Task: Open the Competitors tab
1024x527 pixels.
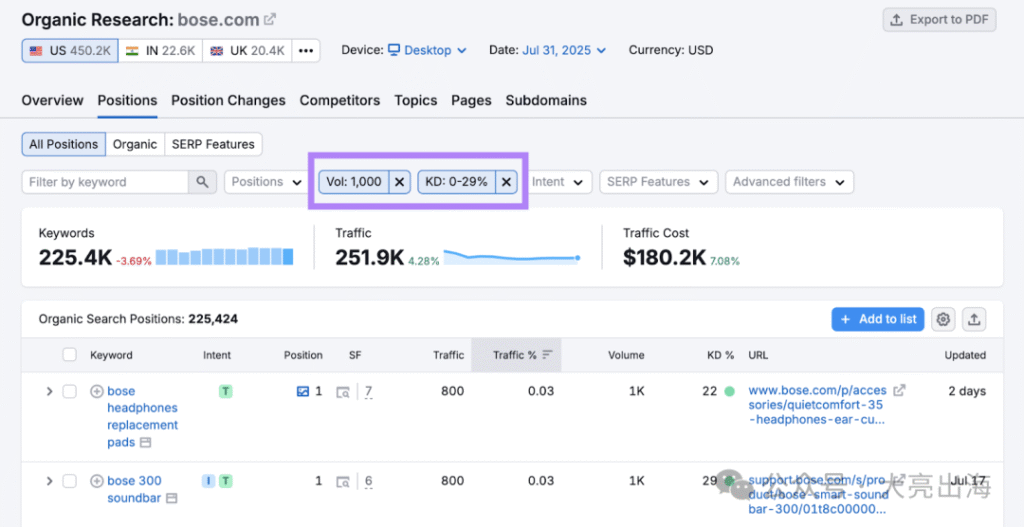Action: (340, 100)
